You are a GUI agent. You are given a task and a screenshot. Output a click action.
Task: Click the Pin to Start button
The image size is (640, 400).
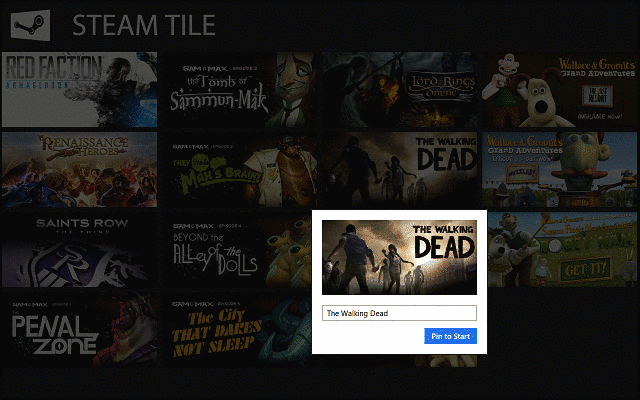pyautogui.click(x=450, y=336)
